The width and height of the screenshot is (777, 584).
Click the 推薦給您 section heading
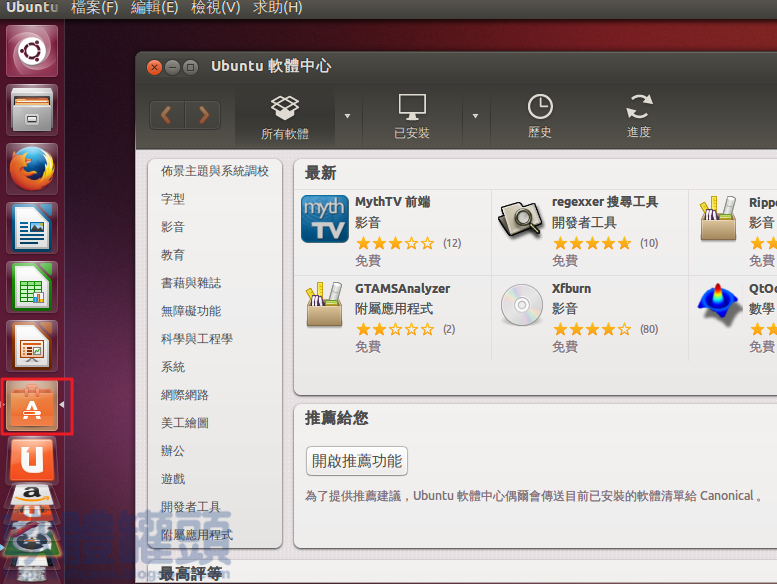coord(336,418)
